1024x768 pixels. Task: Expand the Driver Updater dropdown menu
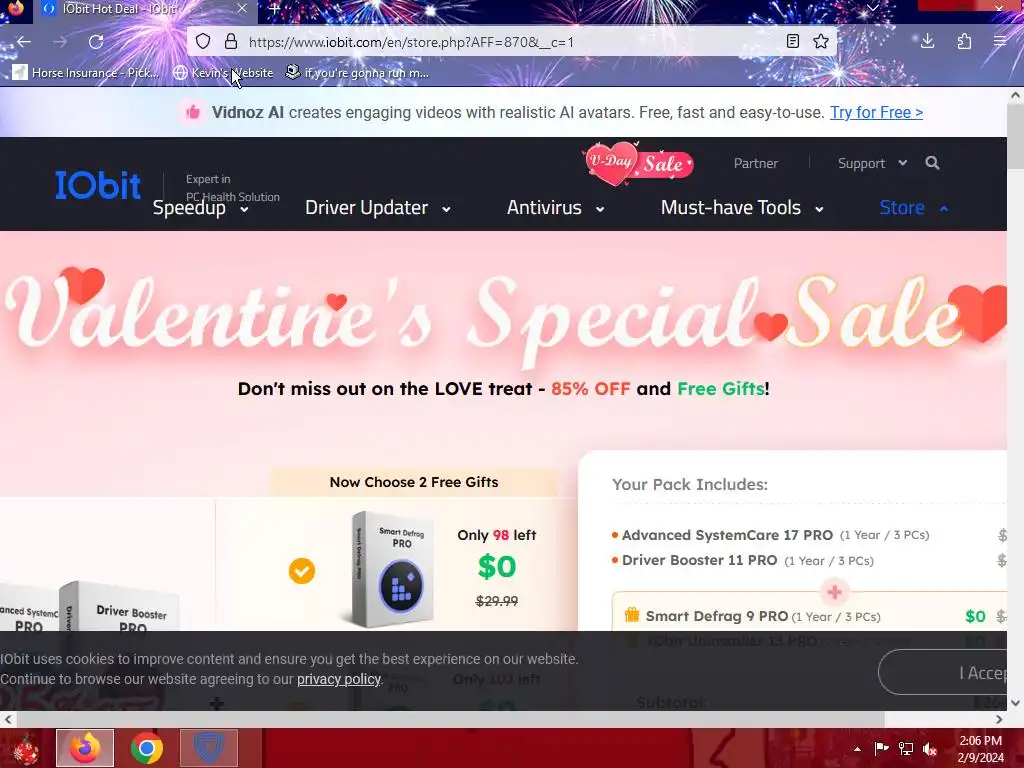click(378, 208)
